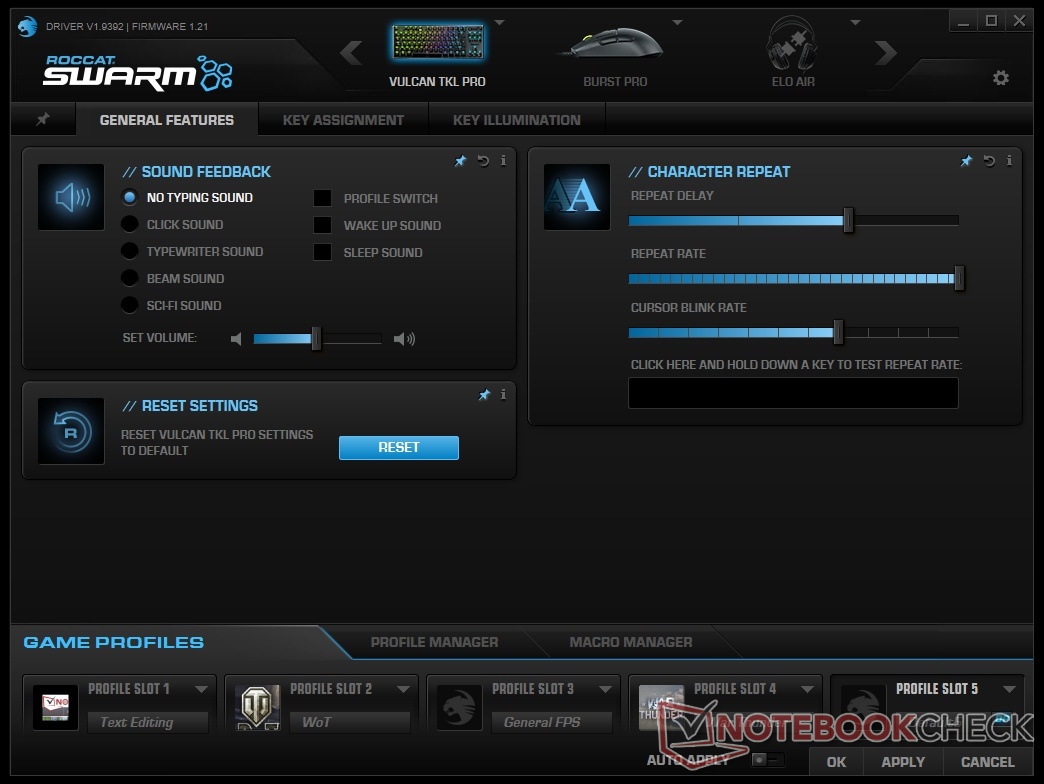The image size is (1044, 784).
Task: Open Swarm settings via gear icon
Action: [x=1001, y=78]
